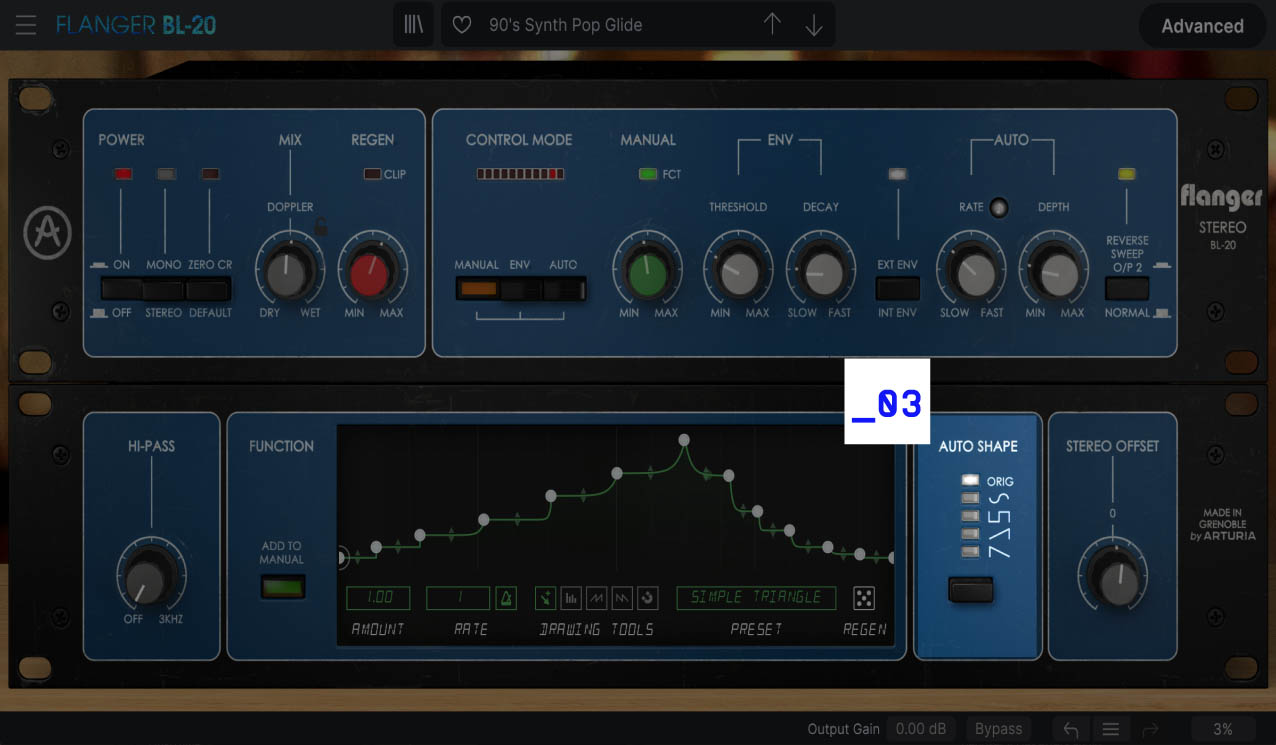Select the steps drawing tool
The height and width of the screenshot is (745, 1276).
pyautogui.click(x=570, y=597)
